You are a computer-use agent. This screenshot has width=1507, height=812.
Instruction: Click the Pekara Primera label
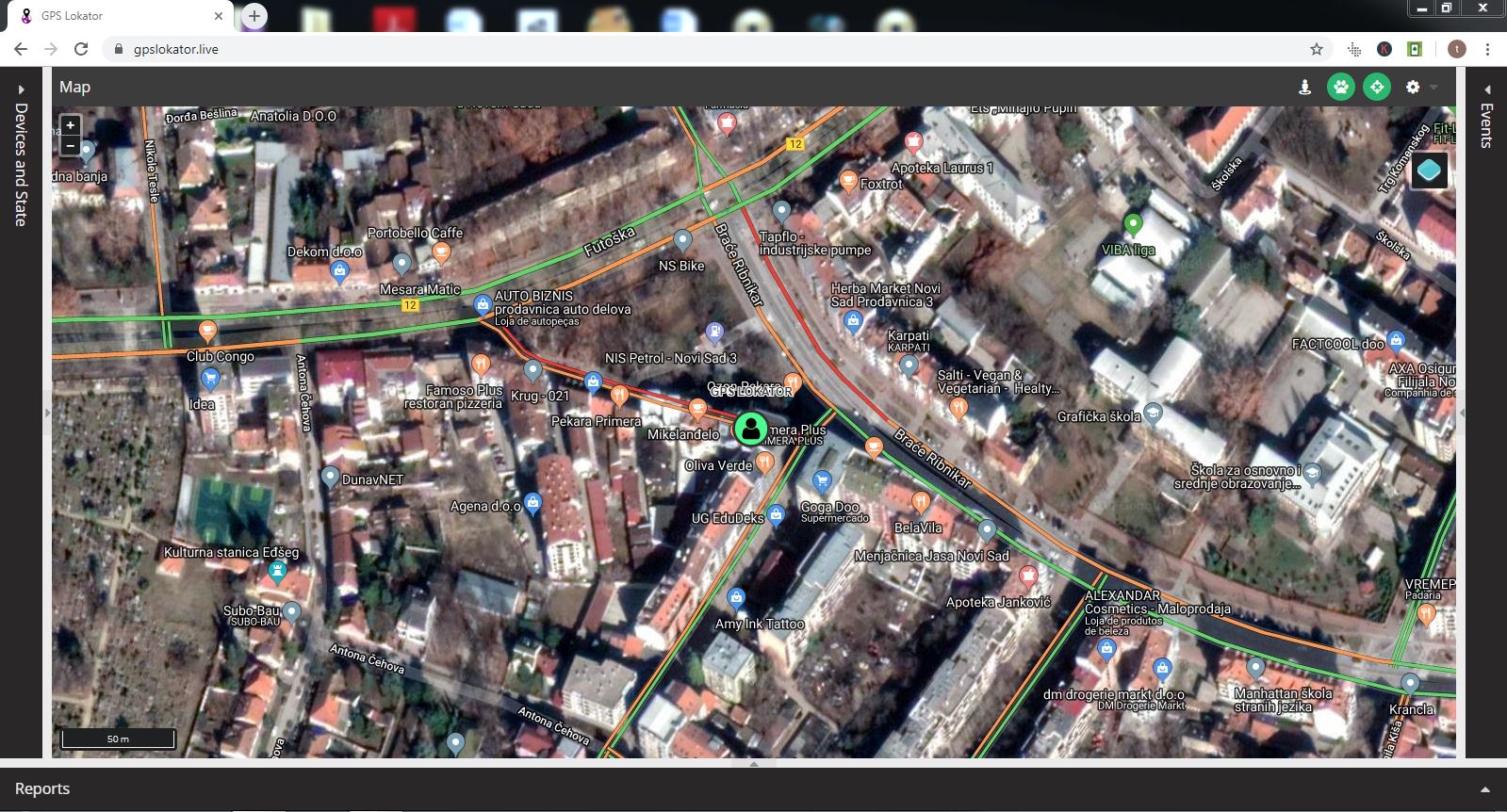click(x=596, y=421)
